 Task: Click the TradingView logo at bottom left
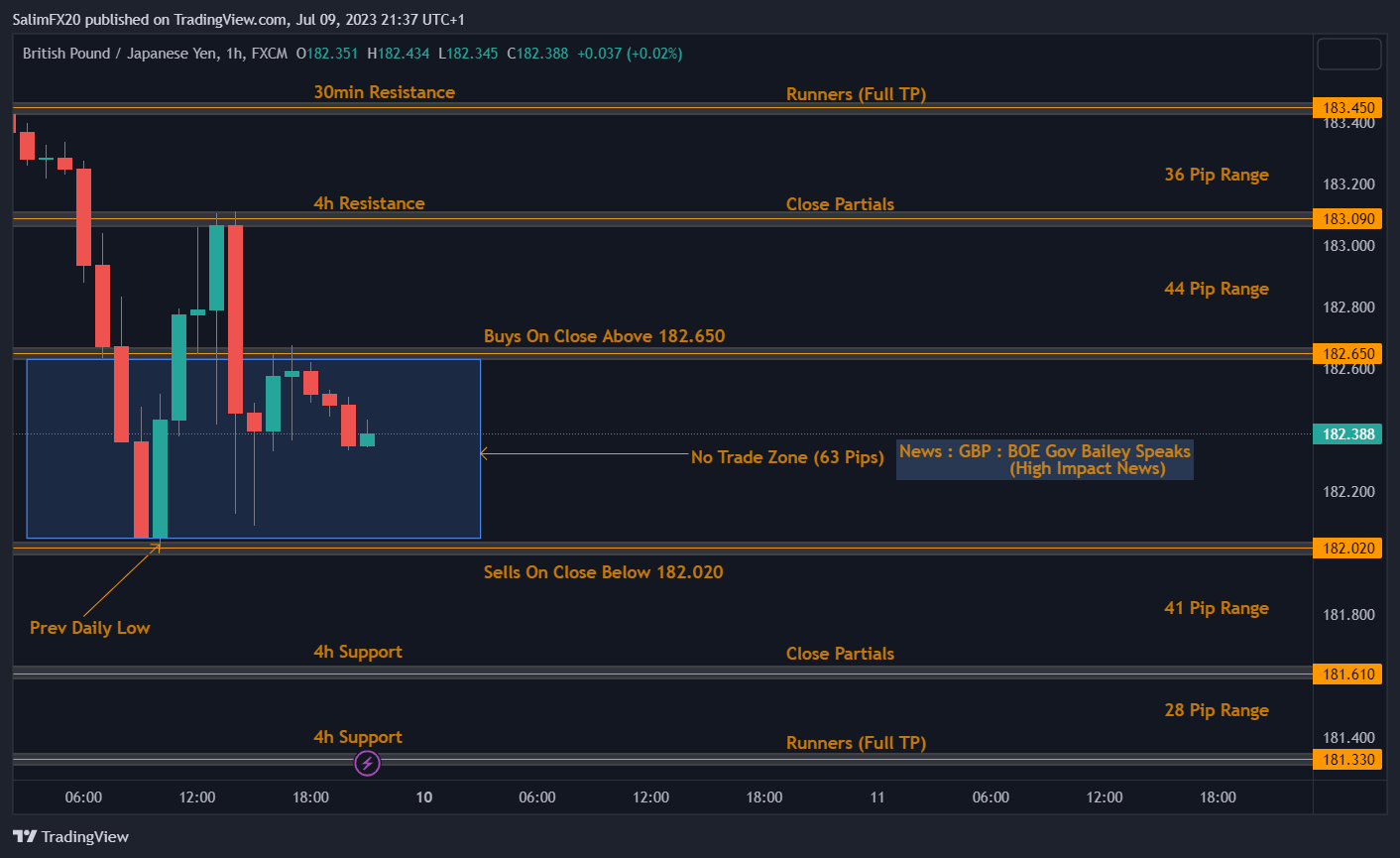tap(71, 836)
